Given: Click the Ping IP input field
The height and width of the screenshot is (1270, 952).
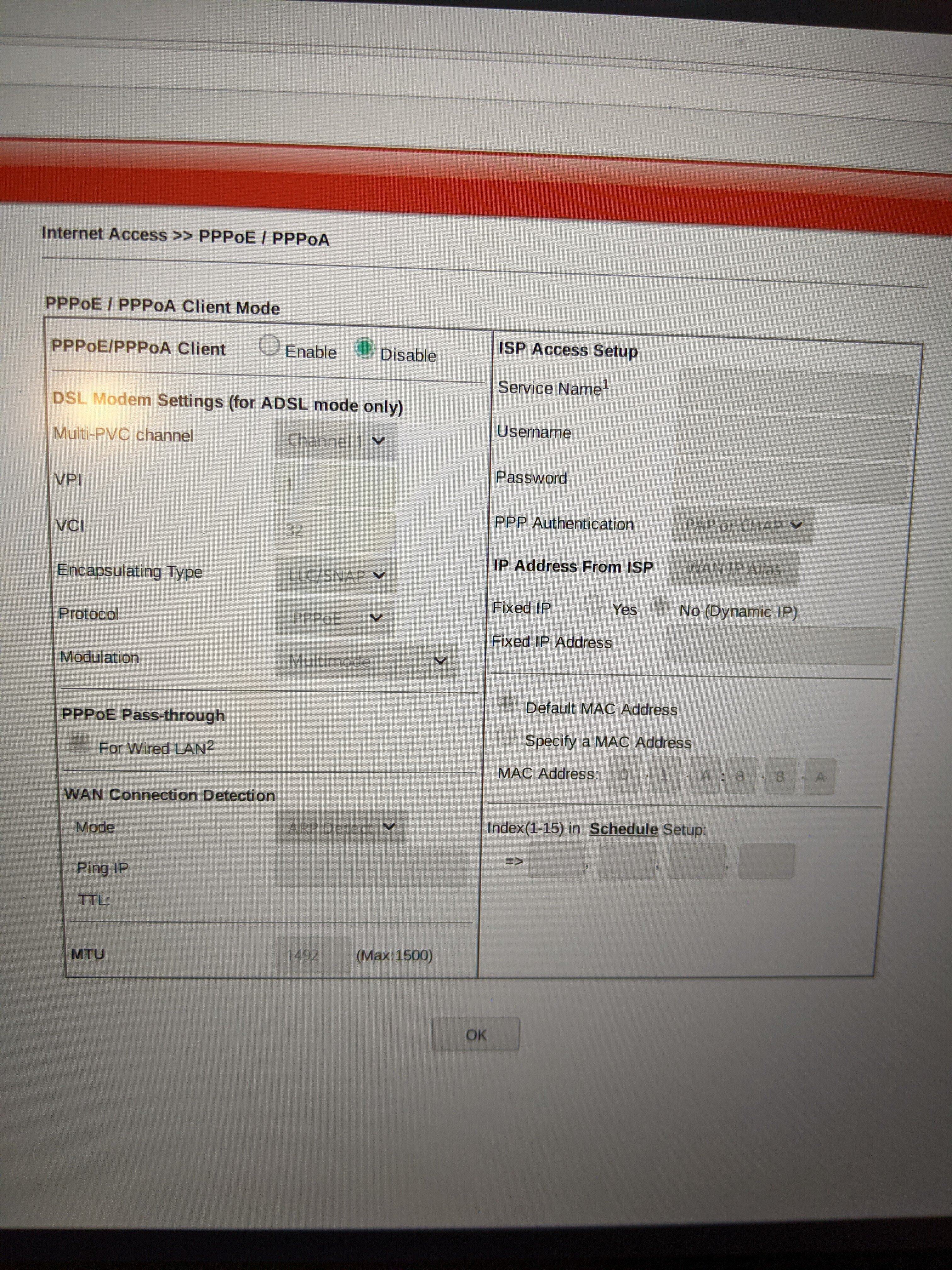Looking at the screenshot, I should pos(371,868).
